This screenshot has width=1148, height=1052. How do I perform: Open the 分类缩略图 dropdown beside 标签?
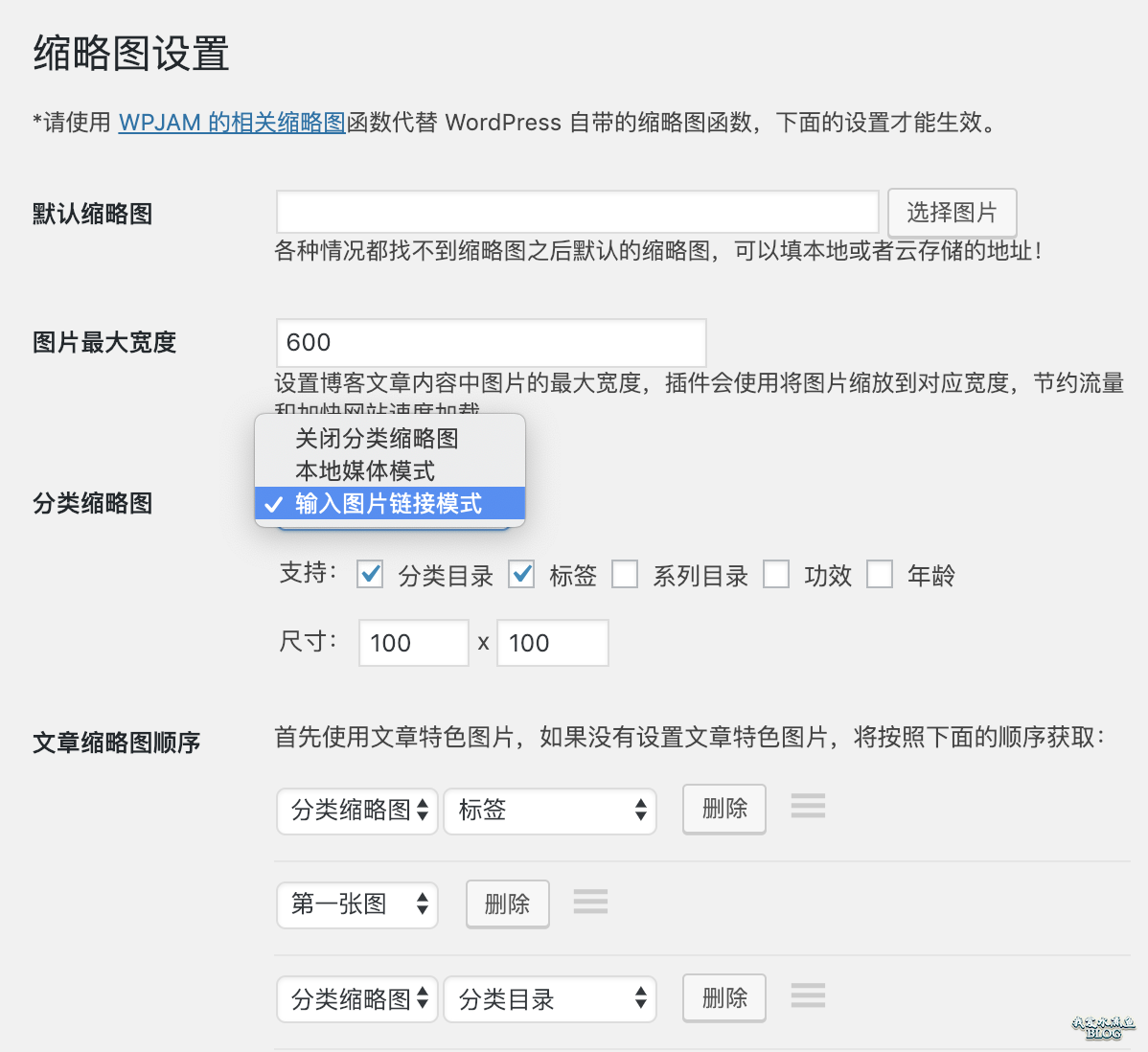pyautogui.click(x=357, y=811)
